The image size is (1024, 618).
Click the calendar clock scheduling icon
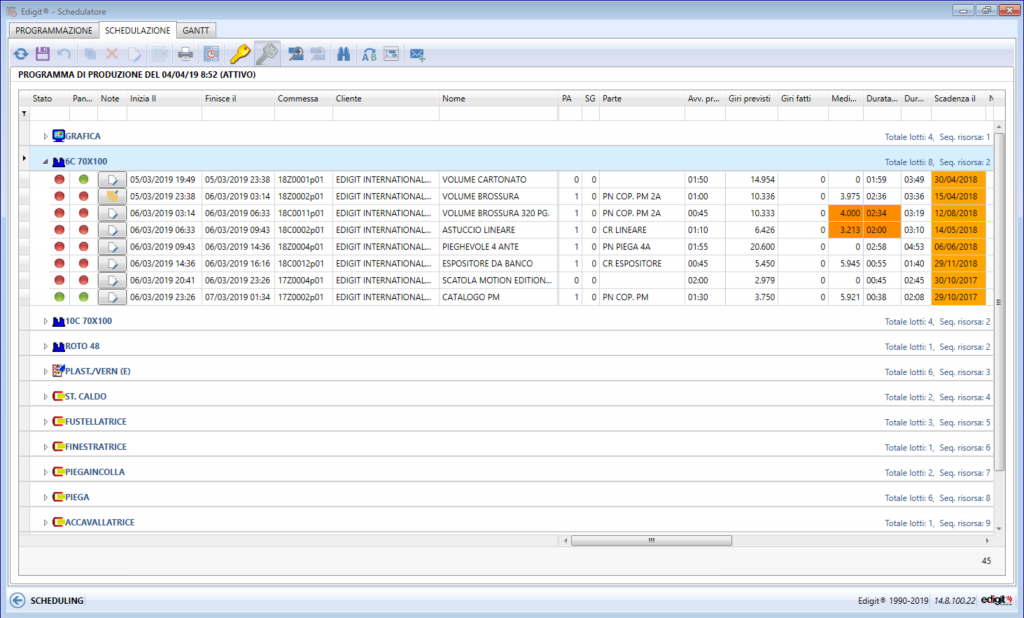coord(210,54)
